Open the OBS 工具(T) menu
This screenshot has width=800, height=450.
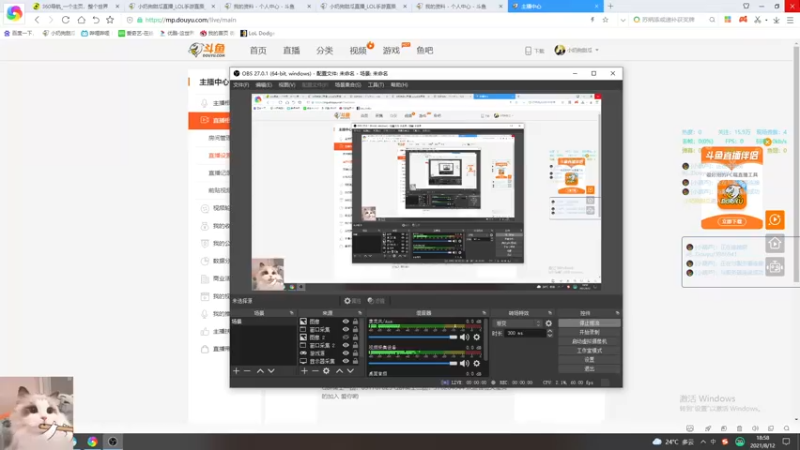coord(376,85)
